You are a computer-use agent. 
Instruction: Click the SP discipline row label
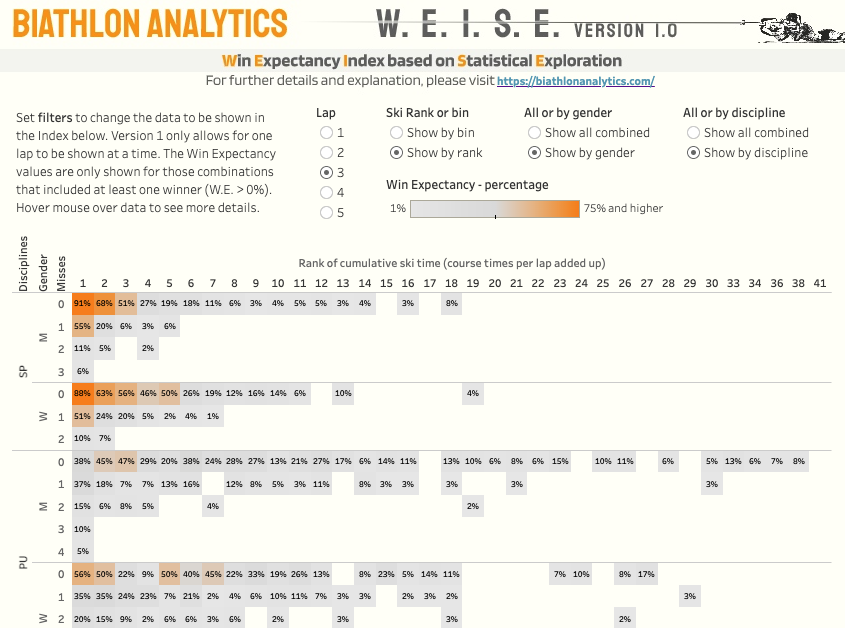tap(24, 371)
